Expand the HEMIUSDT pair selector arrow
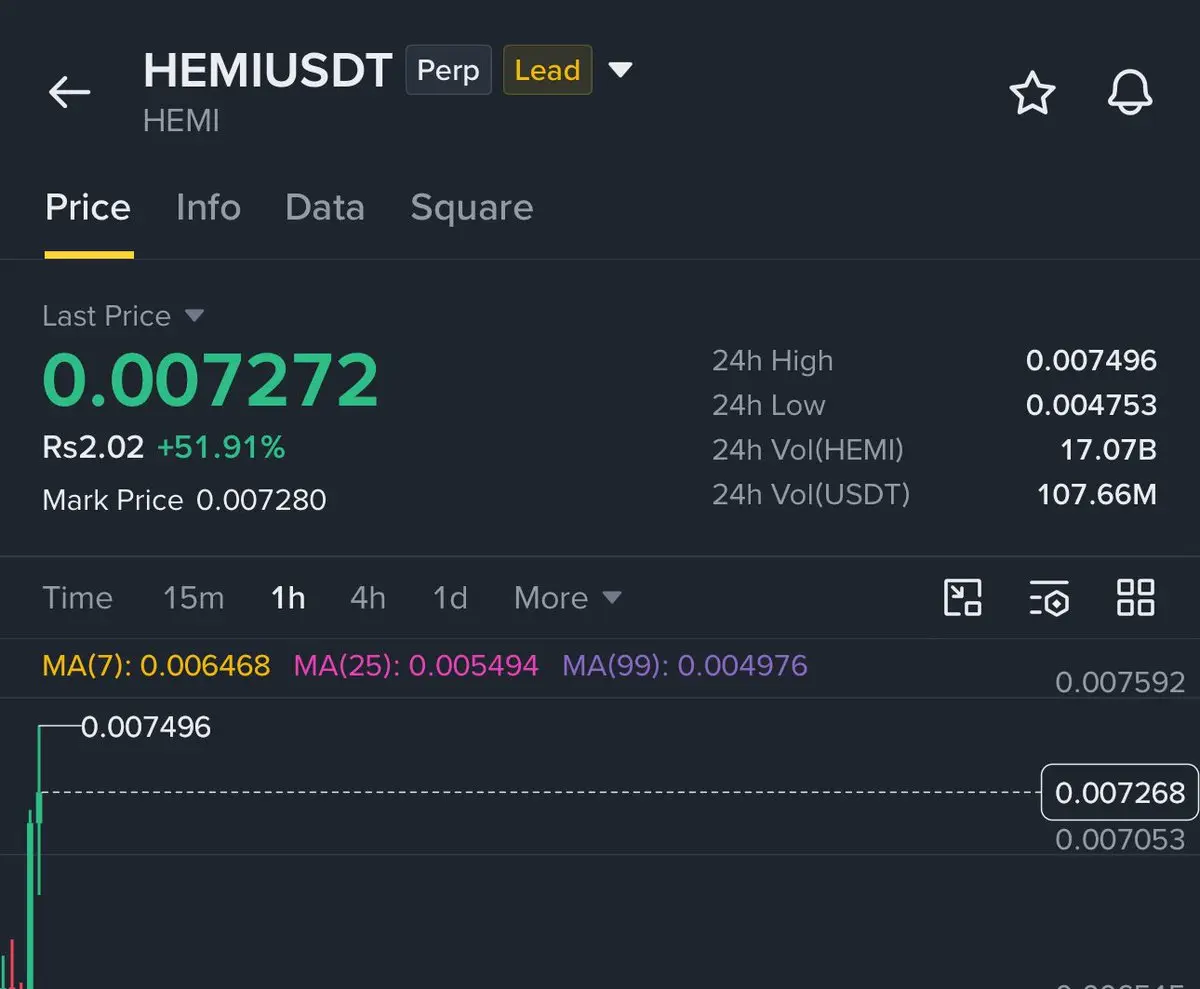 pos(621,70)
